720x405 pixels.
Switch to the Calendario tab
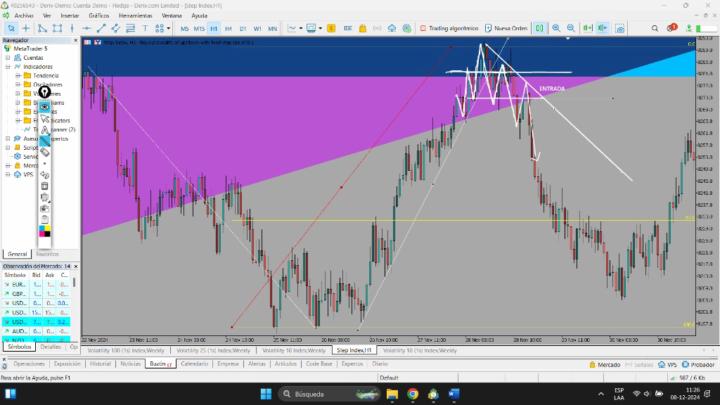click(x=195, y=364)
